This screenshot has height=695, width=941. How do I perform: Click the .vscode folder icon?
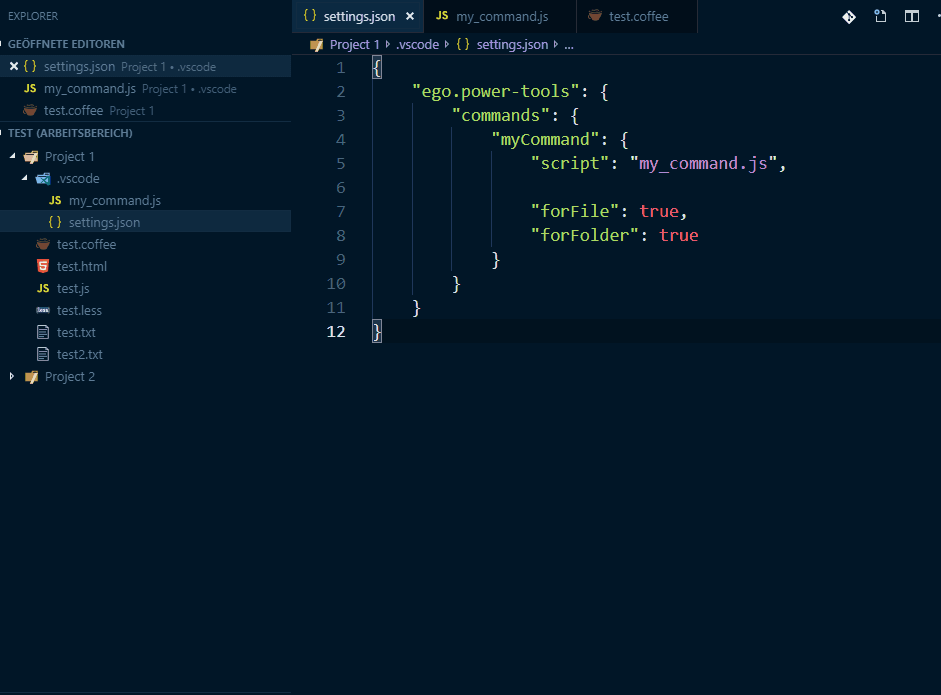click(x=43, y=179)
